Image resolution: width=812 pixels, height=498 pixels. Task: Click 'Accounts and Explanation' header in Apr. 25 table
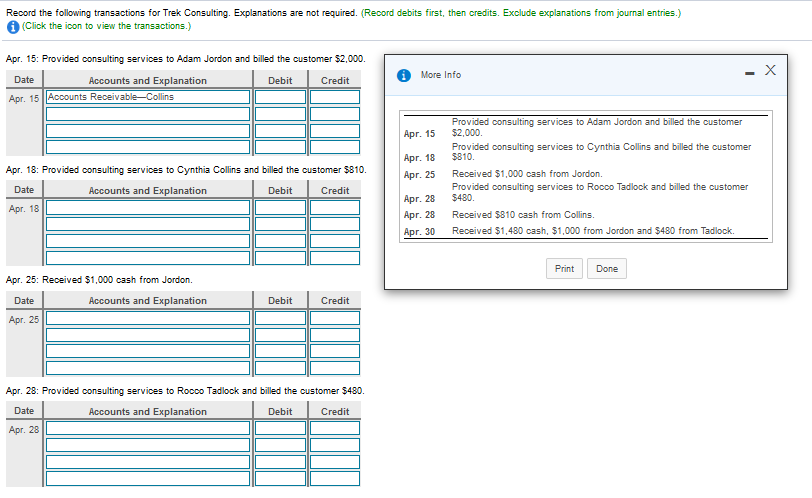click(x=148, y=301)
